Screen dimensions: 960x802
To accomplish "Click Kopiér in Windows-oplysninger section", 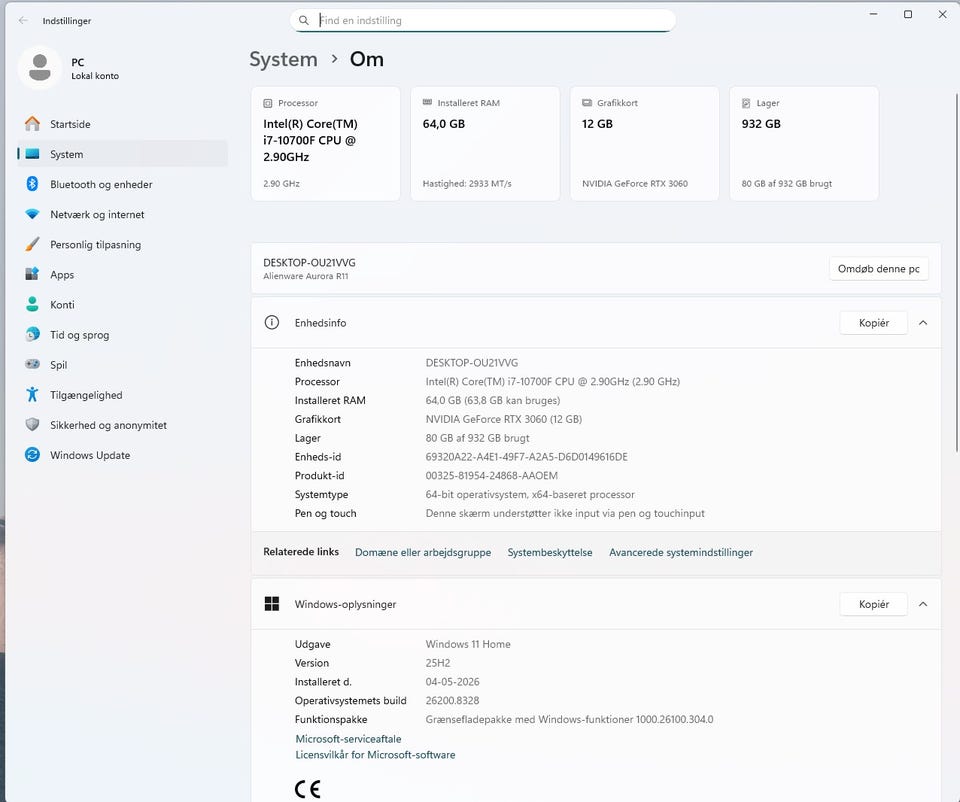I will coord(874,604).
